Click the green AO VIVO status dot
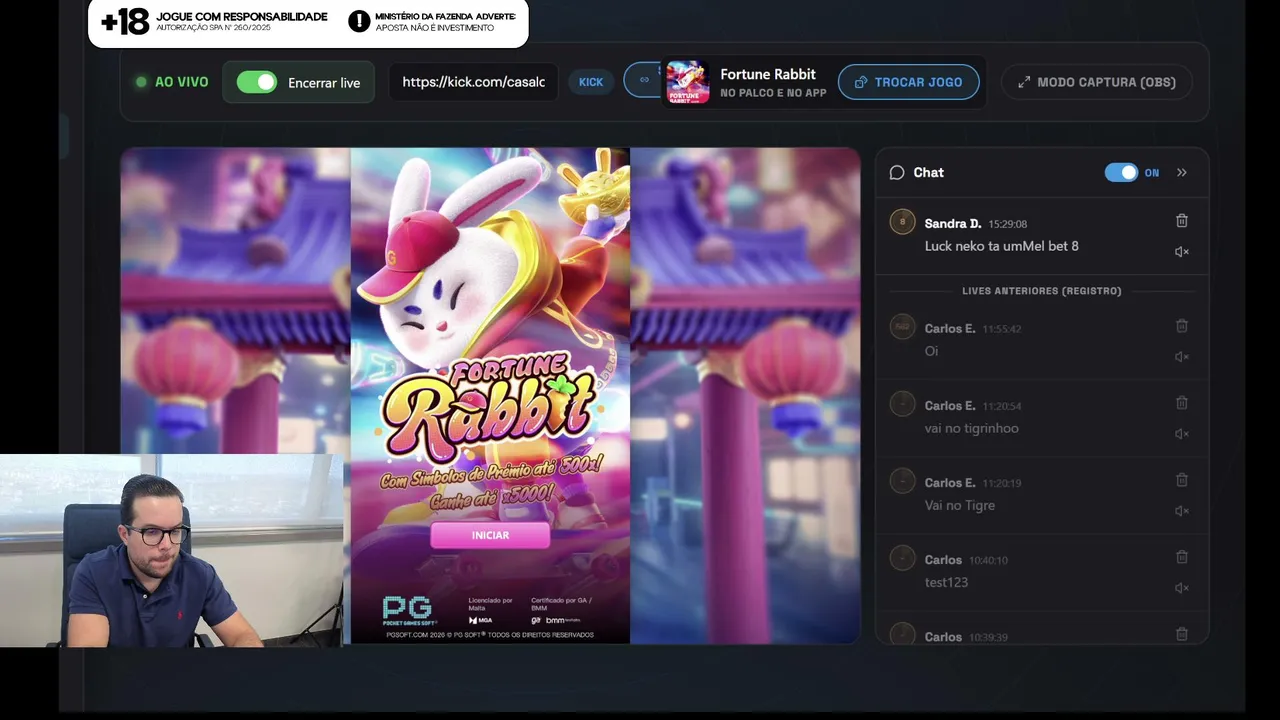Screen dimensions: 1280x720 point(141,82)
